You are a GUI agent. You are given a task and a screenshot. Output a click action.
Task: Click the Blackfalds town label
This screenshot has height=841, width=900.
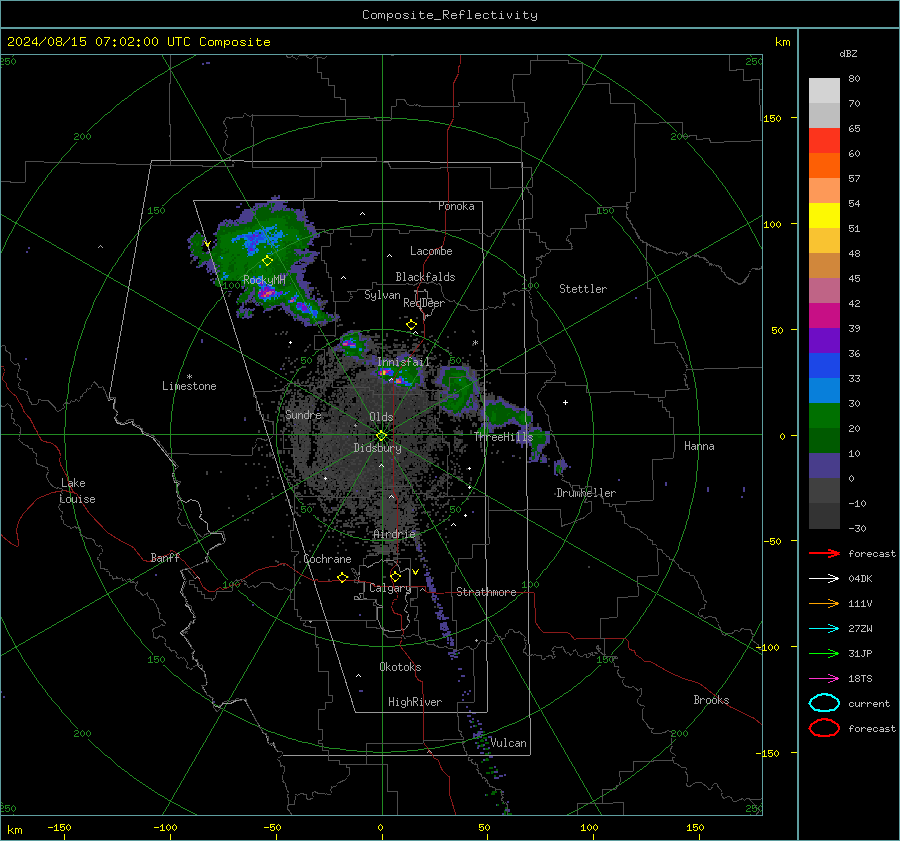425,277
